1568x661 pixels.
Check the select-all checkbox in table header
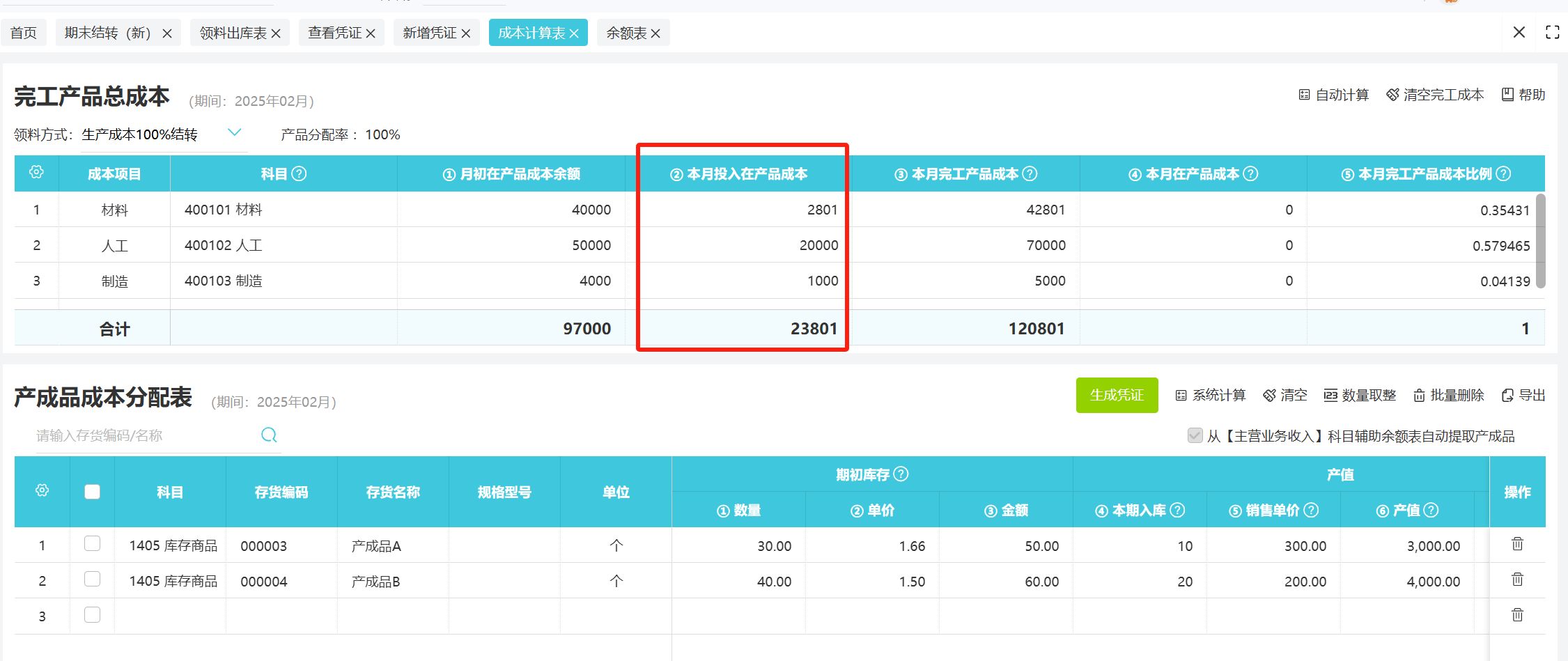pyautogui.click(x=92, y=492)
